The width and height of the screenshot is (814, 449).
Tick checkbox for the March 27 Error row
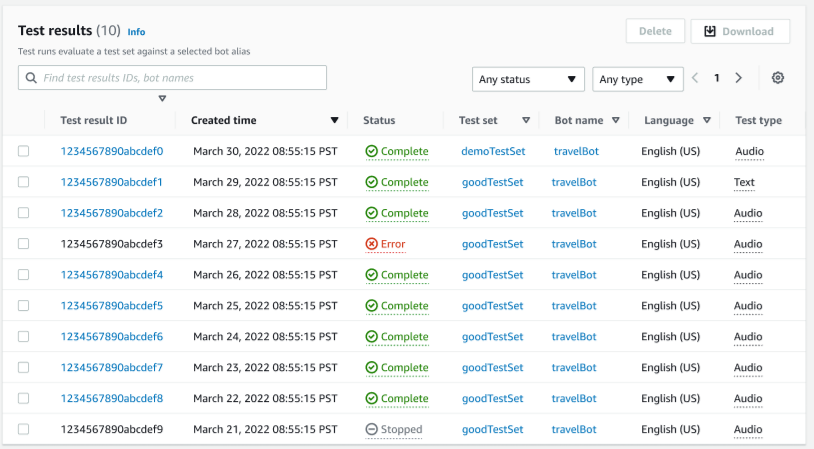pyautogui.click(x=23, y=244)
